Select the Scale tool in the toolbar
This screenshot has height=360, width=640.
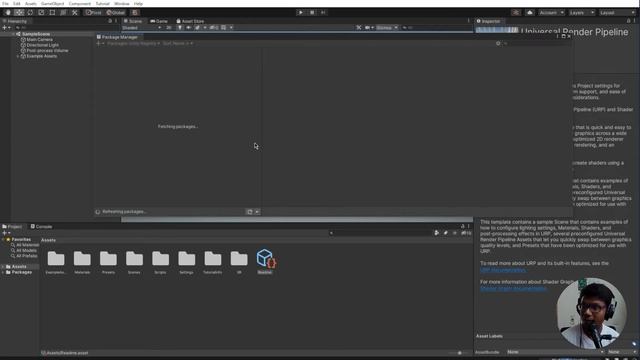[x=41, y=13]
